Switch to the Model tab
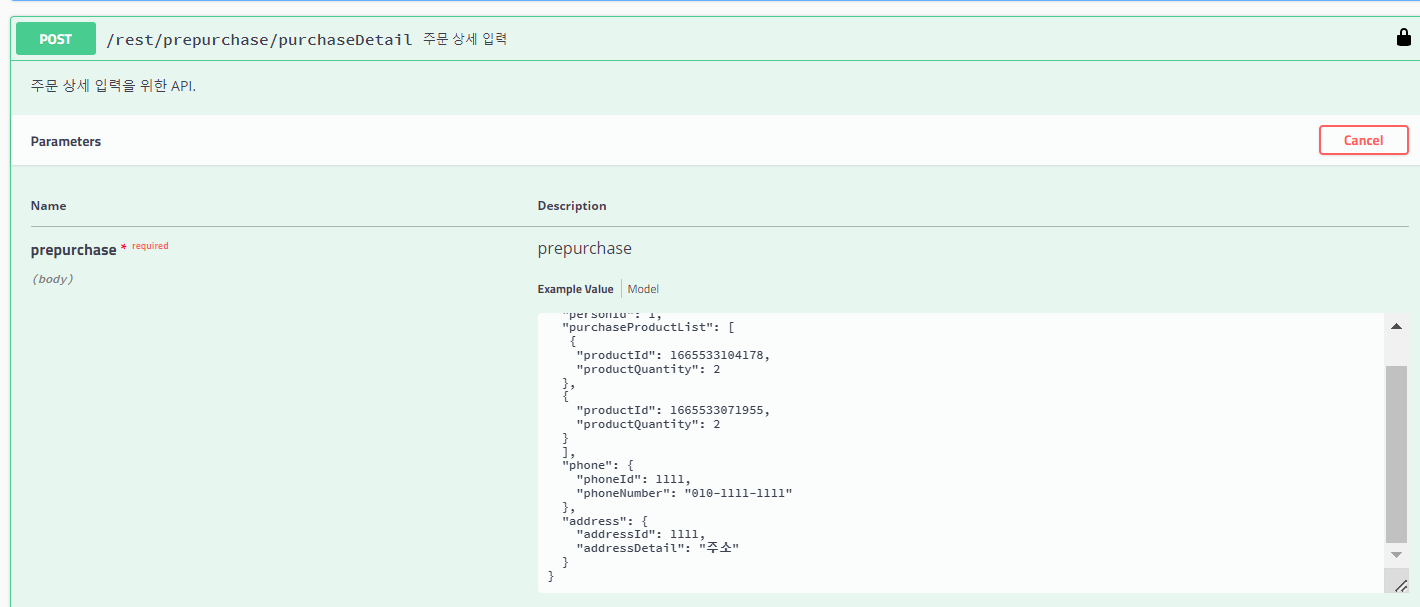The width and height of the screenshot is (1420, 607). coord(642,289)
